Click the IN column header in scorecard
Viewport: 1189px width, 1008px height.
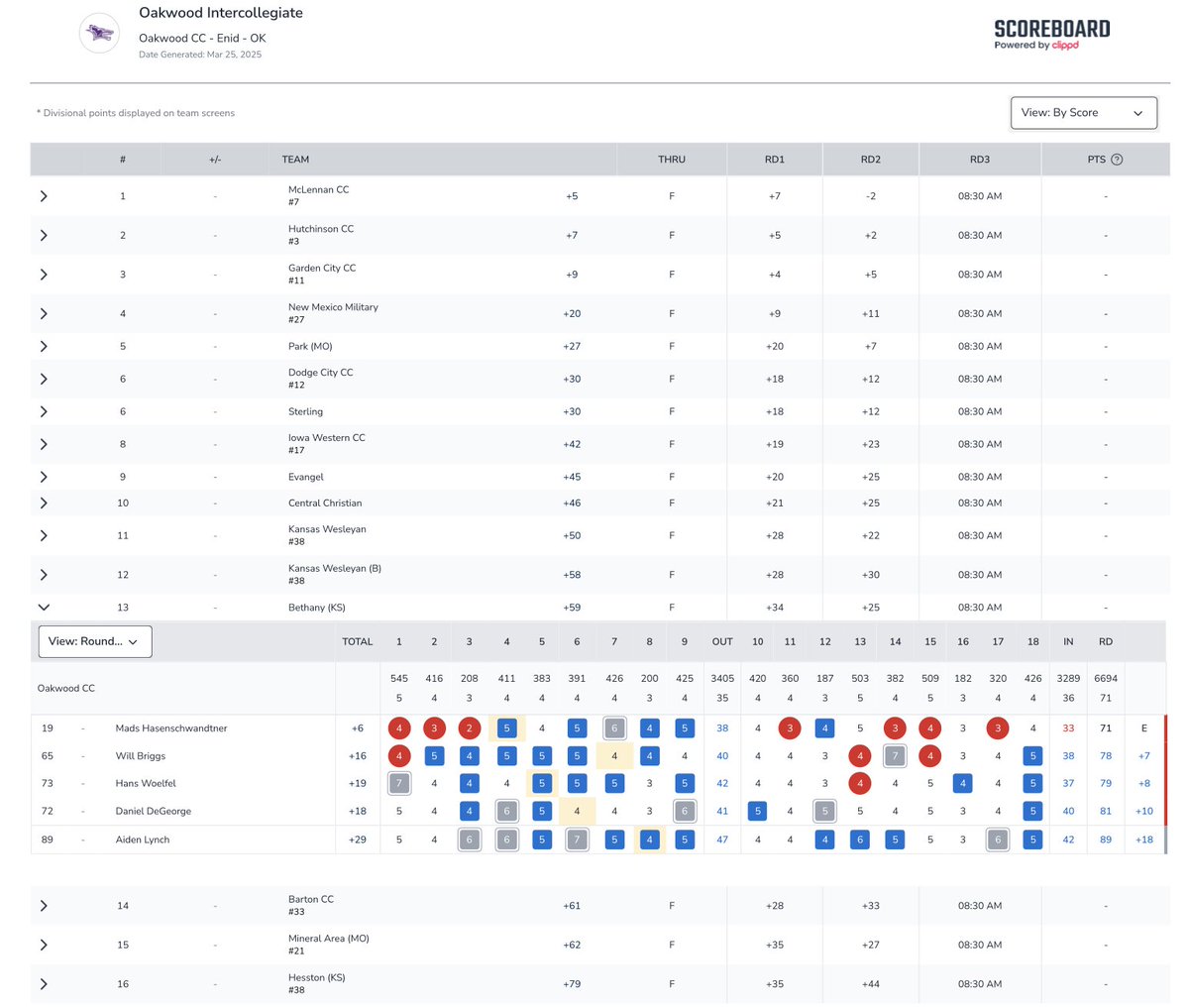(x=1068, y=641)
